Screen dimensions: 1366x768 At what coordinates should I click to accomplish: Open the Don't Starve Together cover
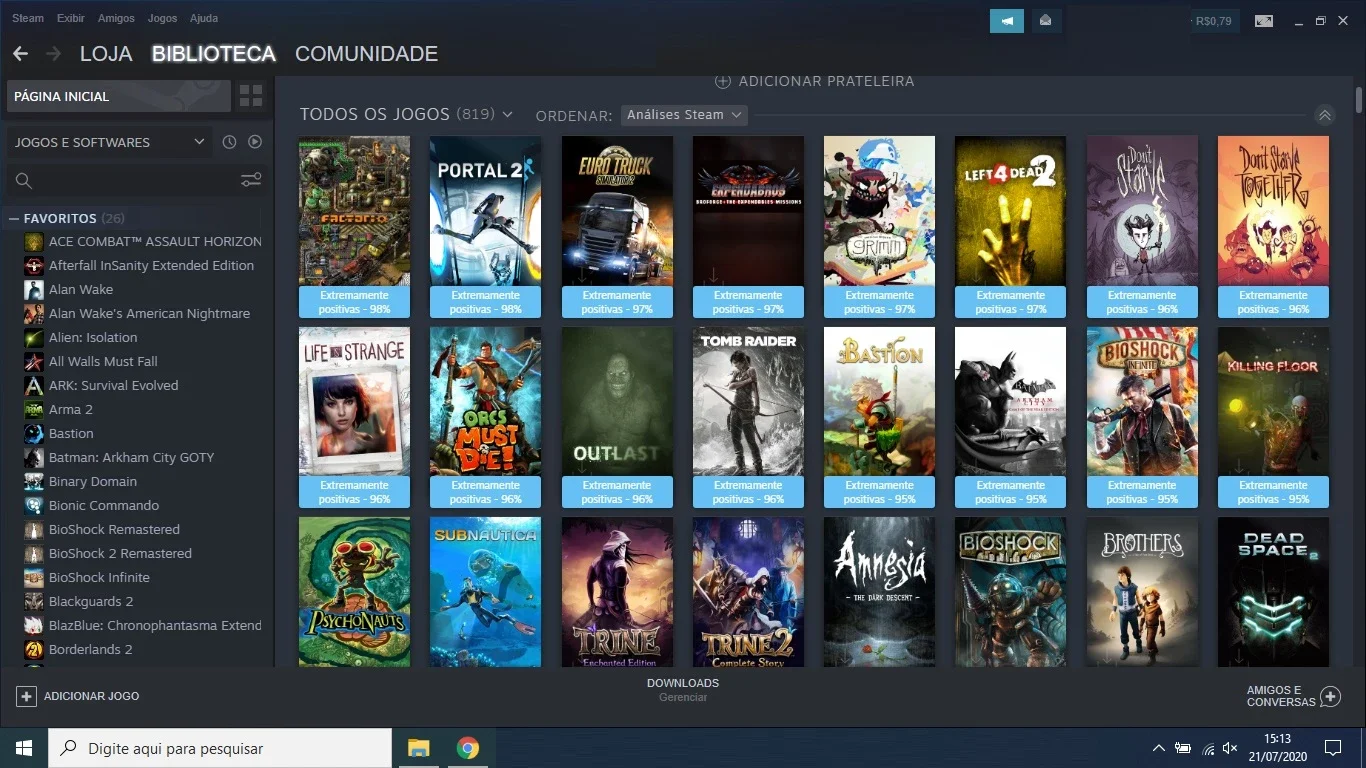tap(1273, 211)
